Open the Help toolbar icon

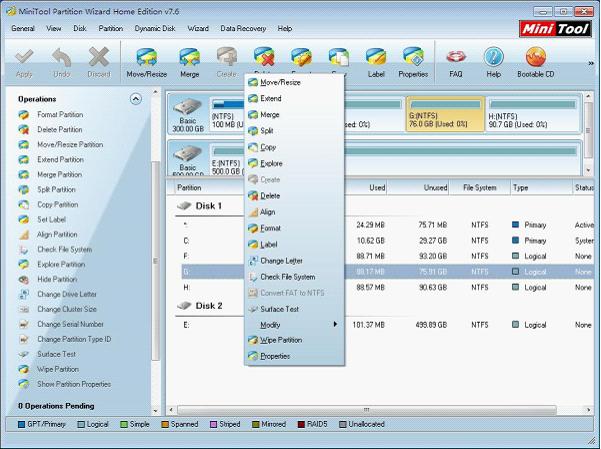point(493,63)
